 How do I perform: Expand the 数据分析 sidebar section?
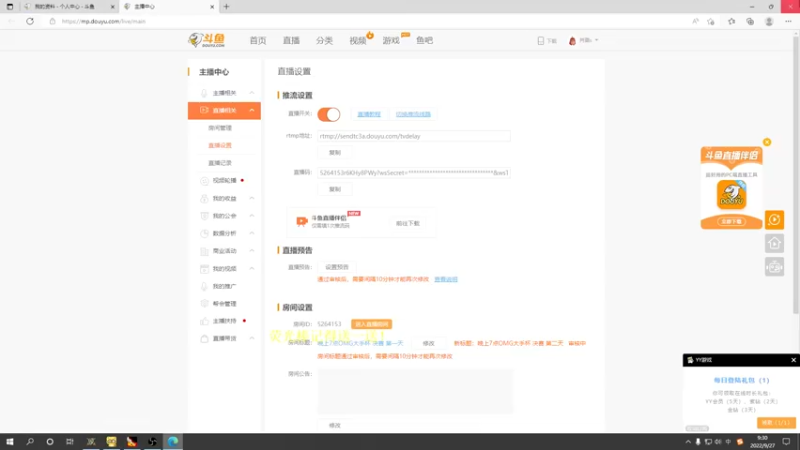pyautogui.click(x=224, y=233)
